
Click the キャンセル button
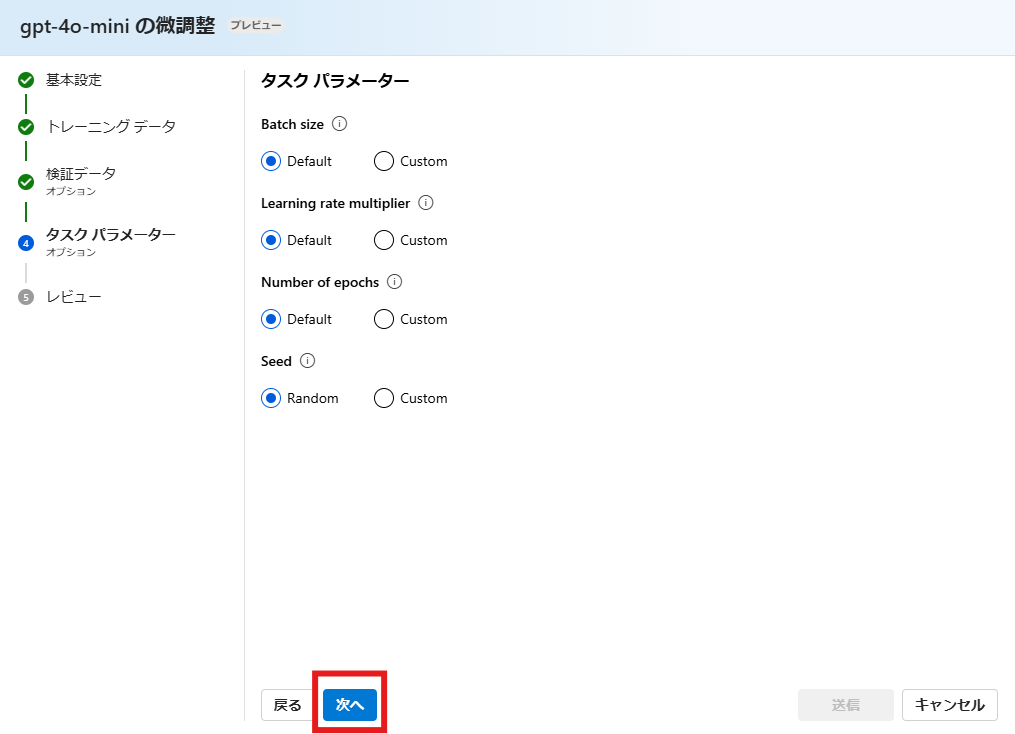950,705
